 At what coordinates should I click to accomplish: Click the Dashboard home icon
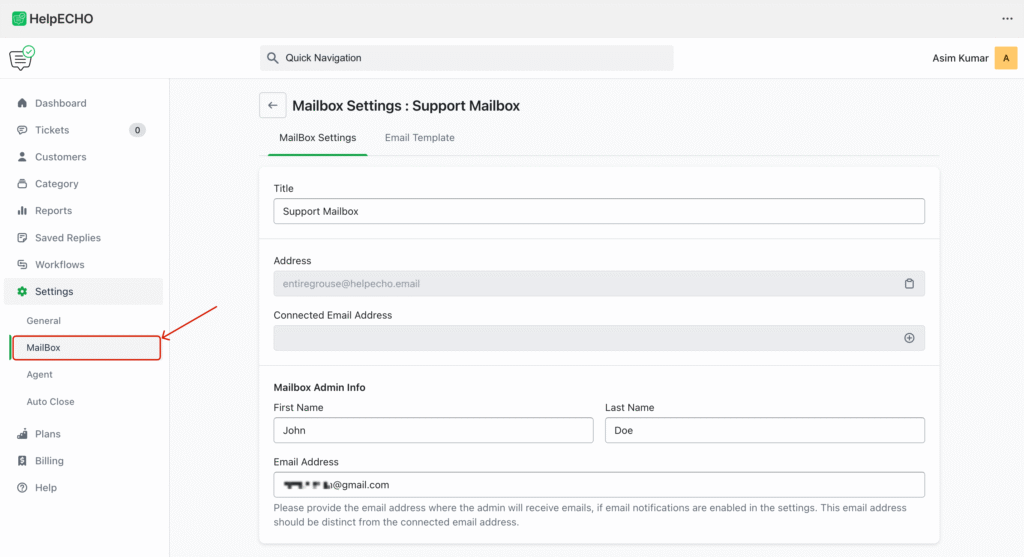(22, 103)
